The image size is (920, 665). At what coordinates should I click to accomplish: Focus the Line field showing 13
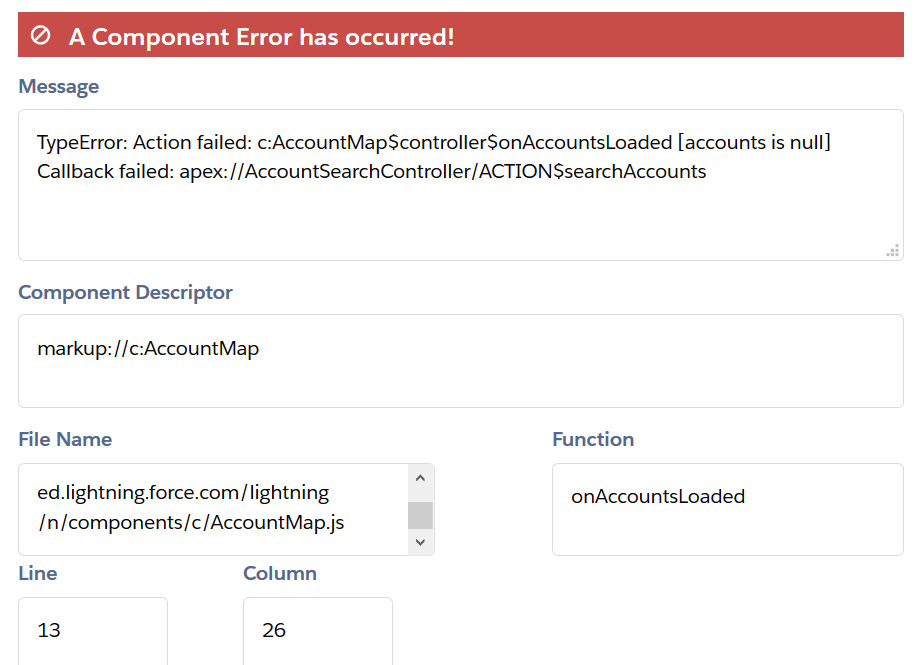[x=92, y=630]
